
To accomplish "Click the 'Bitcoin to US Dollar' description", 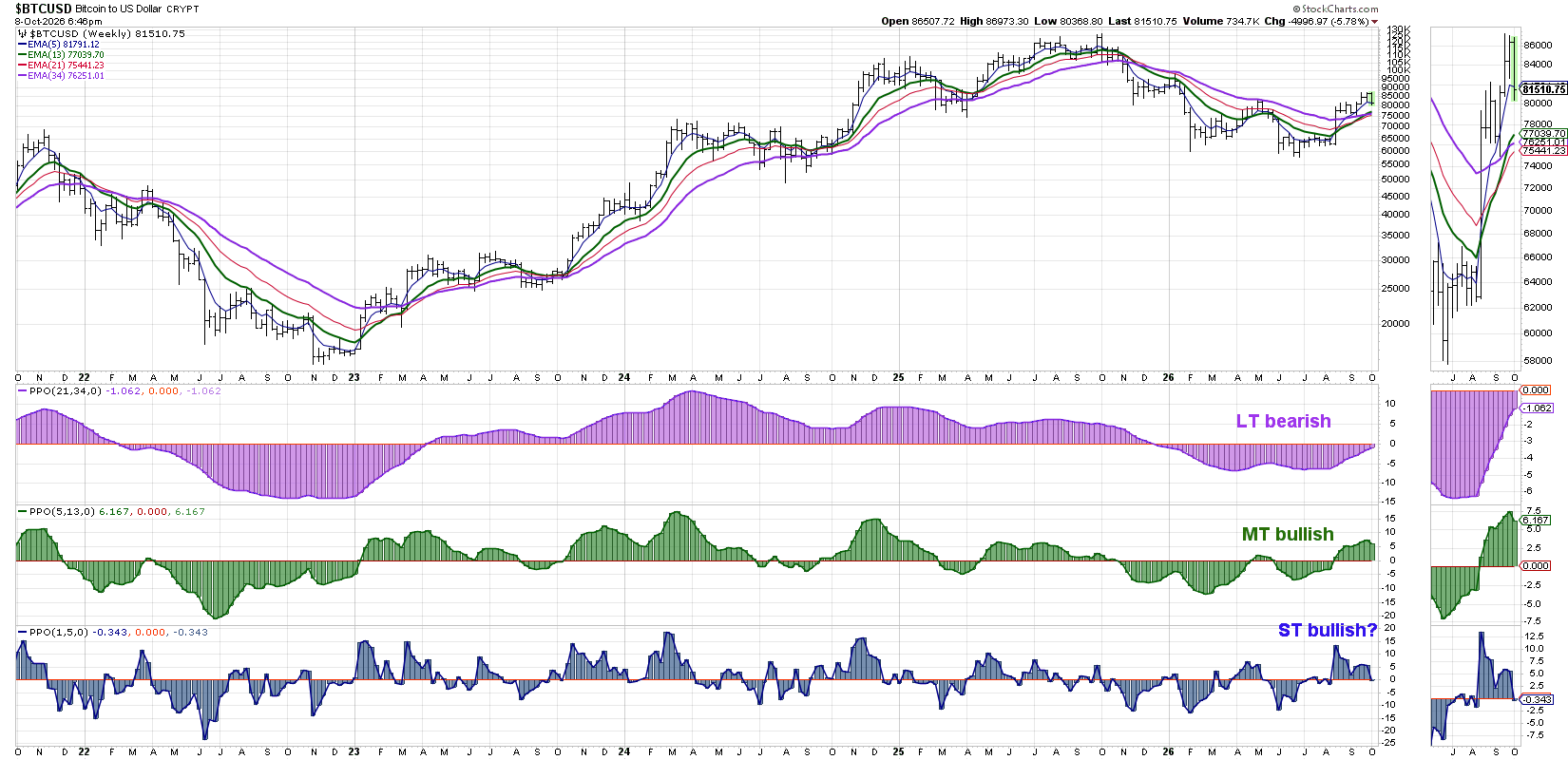I will point(119,9).
